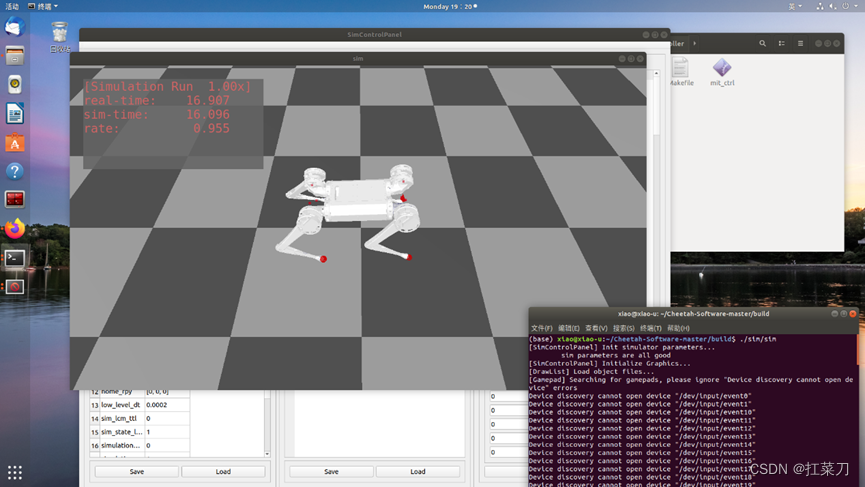Image resolution: width=865 pixels, height=487 pixels.
Task: Click the search icon in file manager
Action: coord(762,44)
